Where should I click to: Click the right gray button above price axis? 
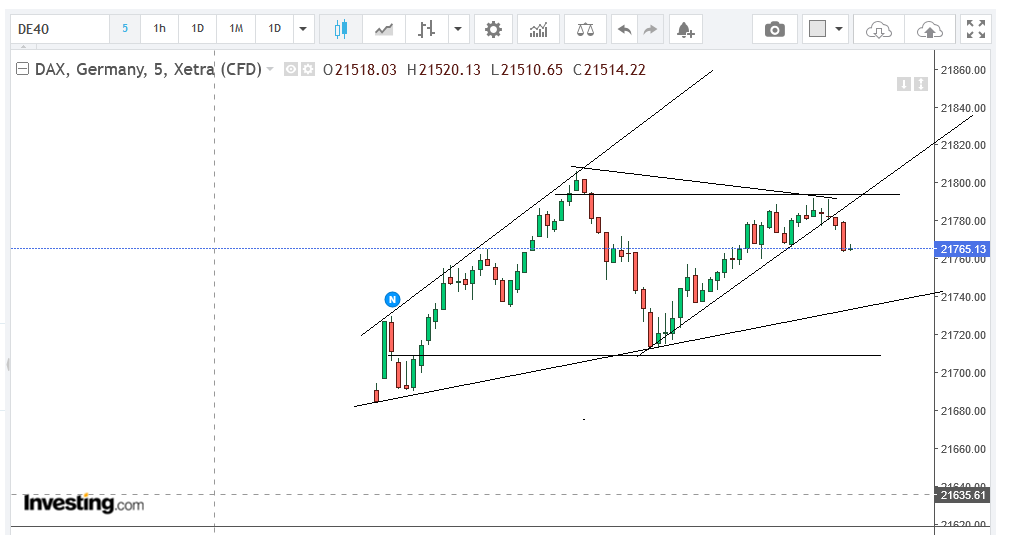(x=920, y=84)
